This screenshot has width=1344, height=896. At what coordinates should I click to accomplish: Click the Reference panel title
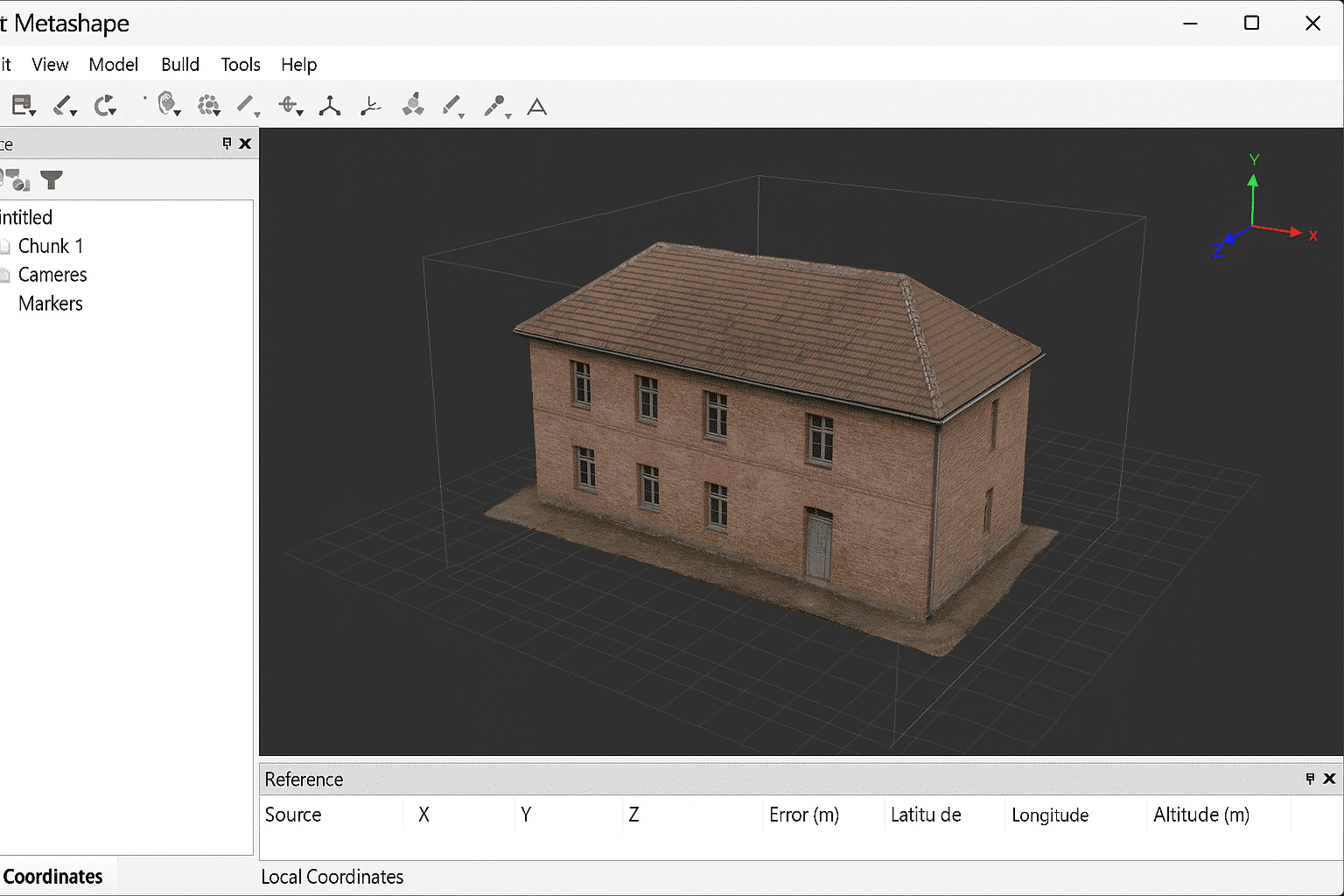click(304, 779)
